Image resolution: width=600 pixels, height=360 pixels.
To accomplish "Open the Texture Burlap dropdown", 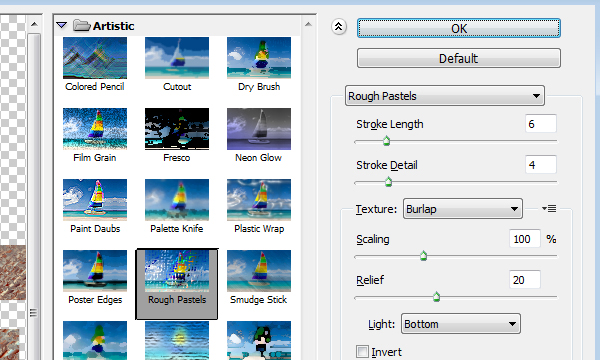I will [x=463, y=209].
